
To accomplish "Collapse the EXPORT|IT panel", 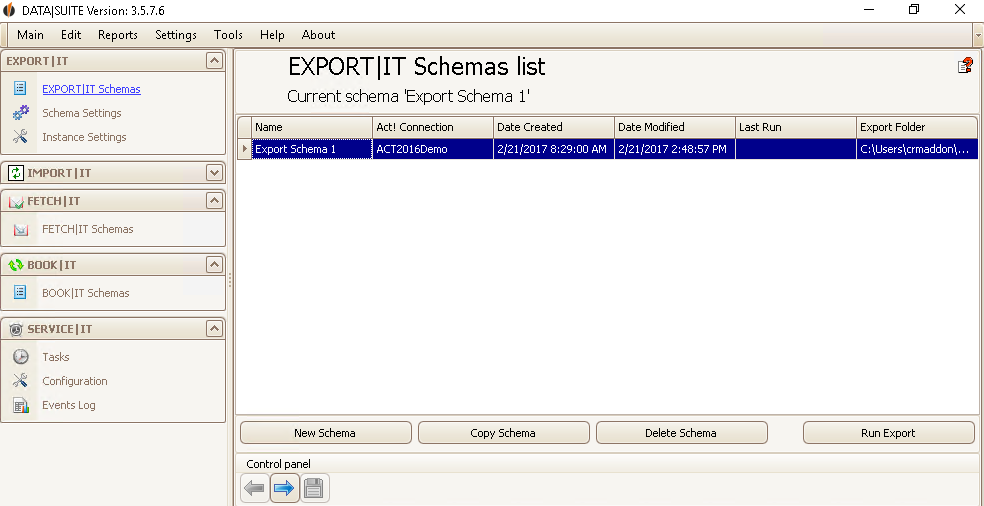I will coord(215,61).
